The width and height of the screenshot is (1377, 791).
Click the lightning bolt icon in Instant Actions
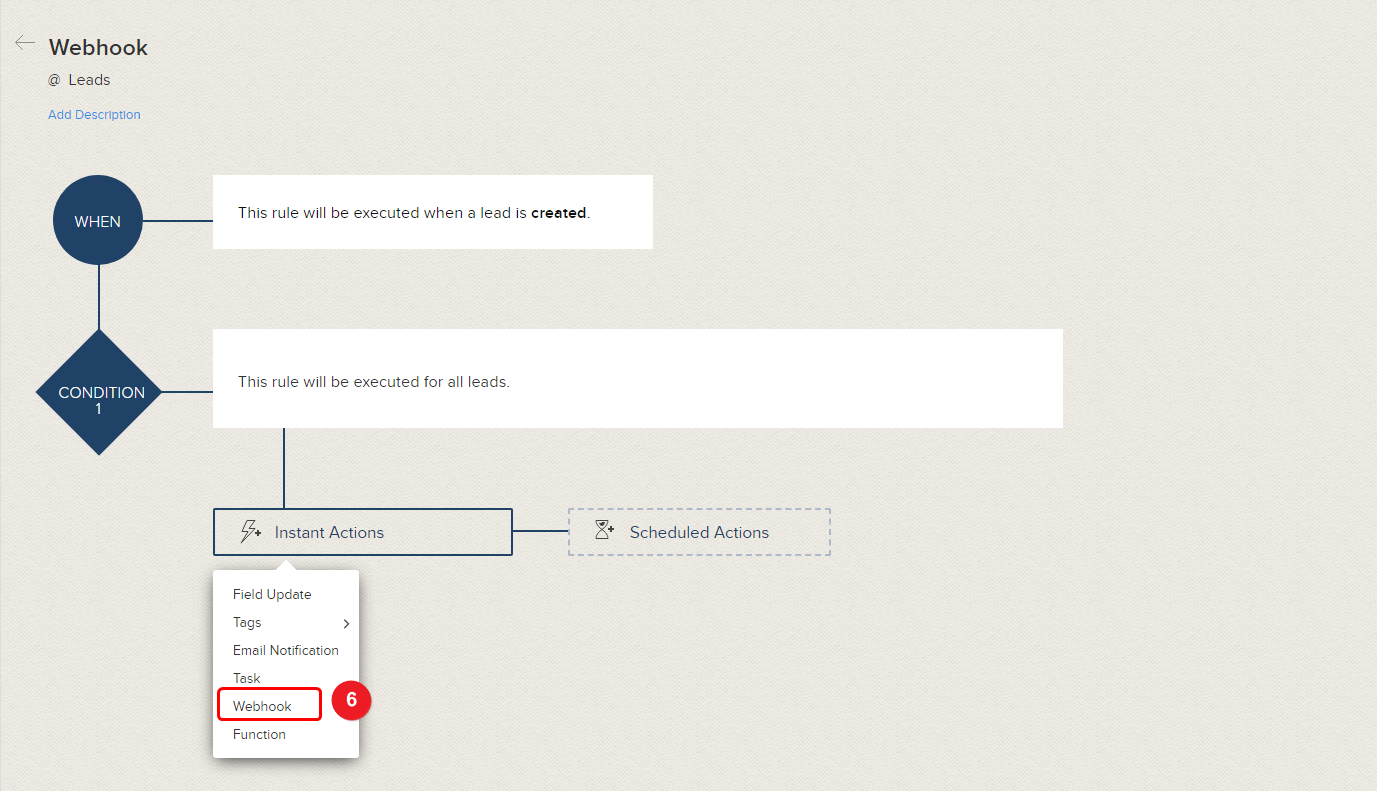coord(250,532)
